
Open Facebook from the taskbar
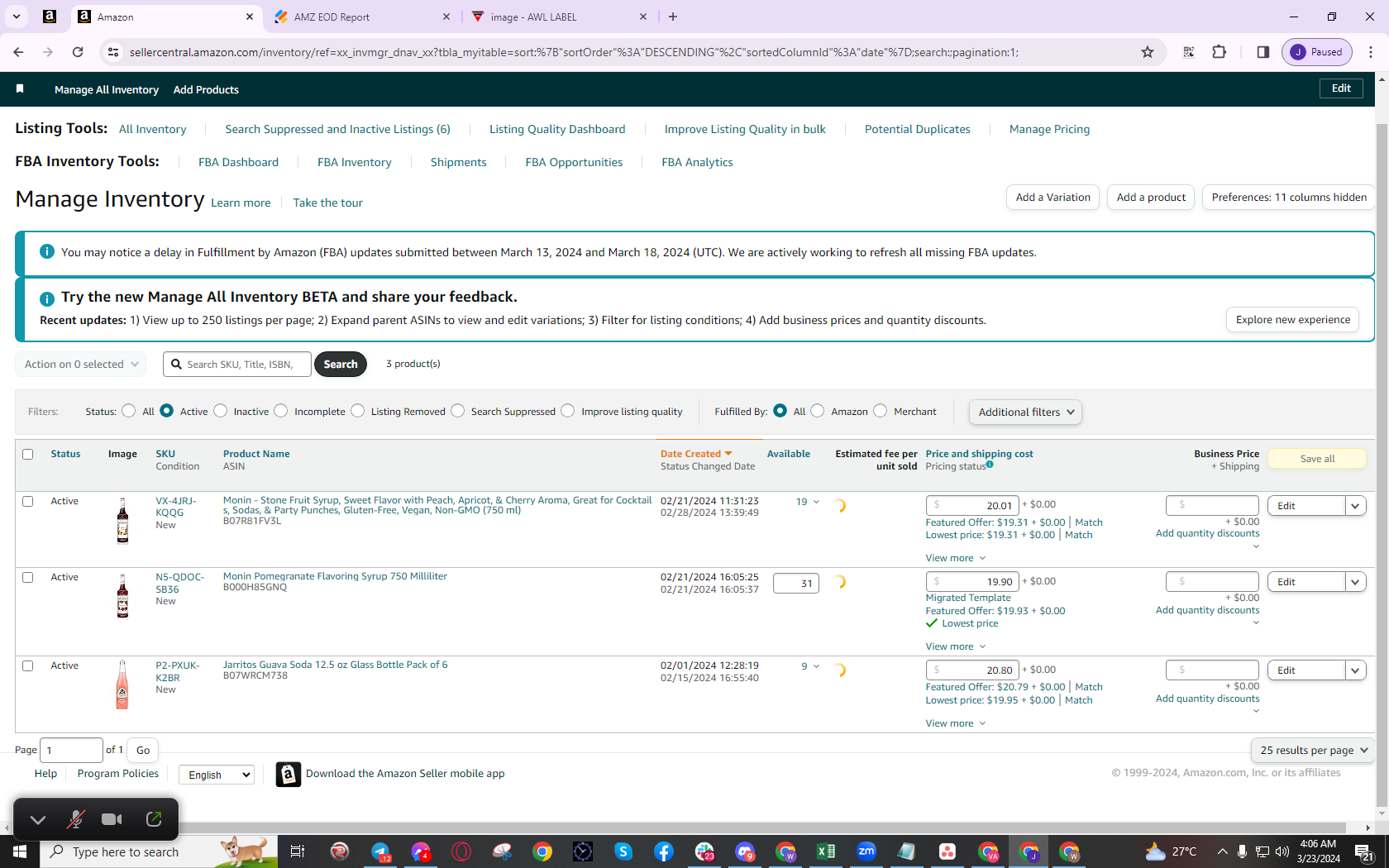(664, 851)
